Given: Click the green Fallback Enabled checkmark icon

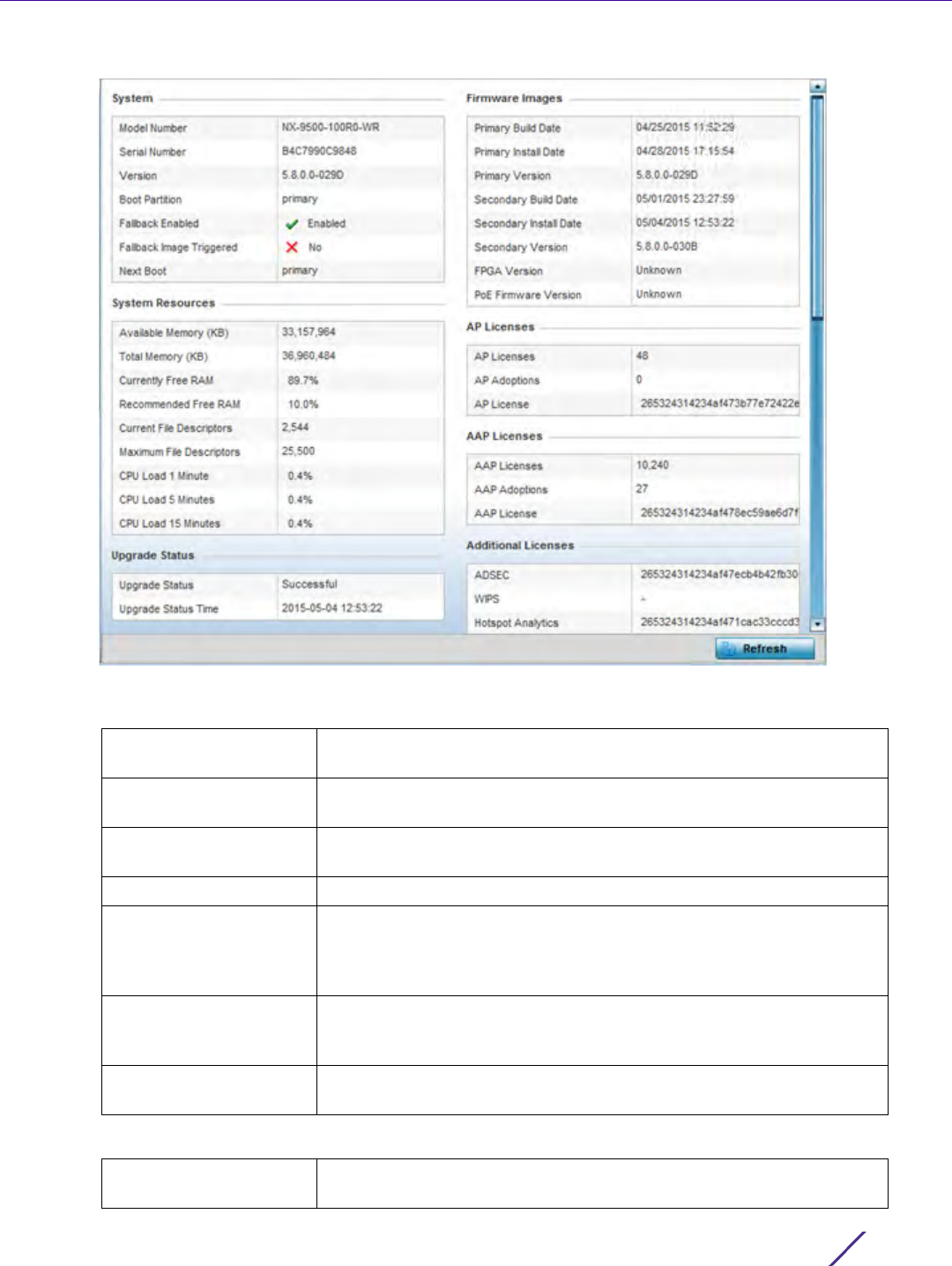Looking at the screenshot, I should point(292,224).
